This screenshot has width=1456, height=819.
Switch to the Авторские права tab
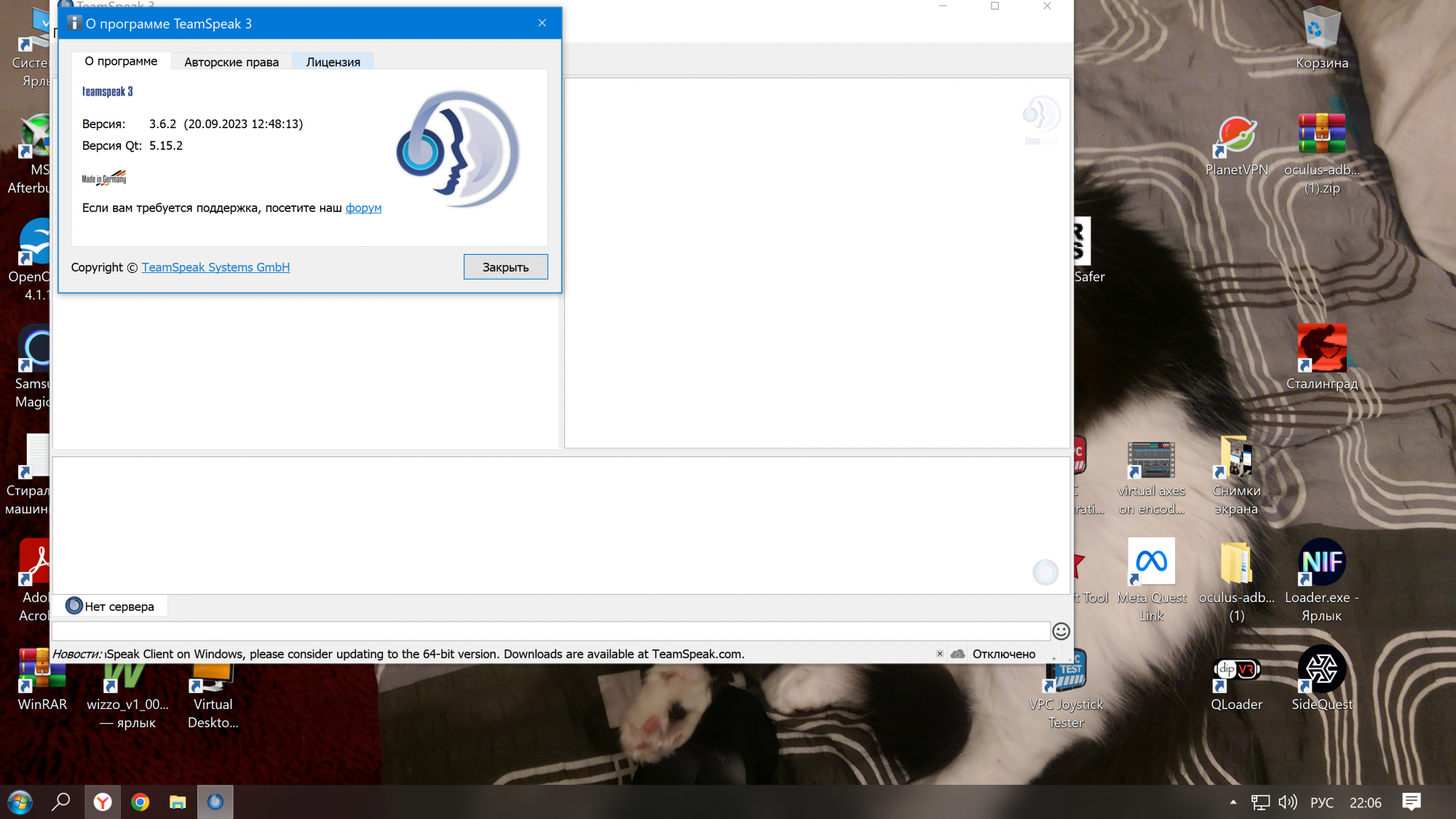tap(232, 62)
